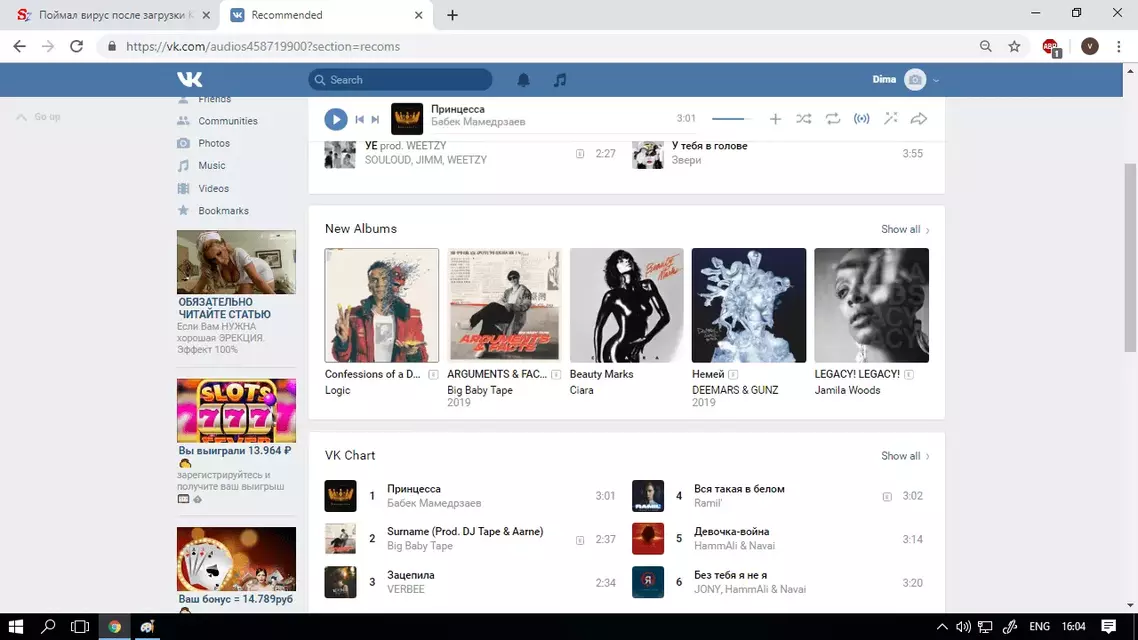Skip to next track in player
Viewport: 1138px width, 640px height.
375,120
